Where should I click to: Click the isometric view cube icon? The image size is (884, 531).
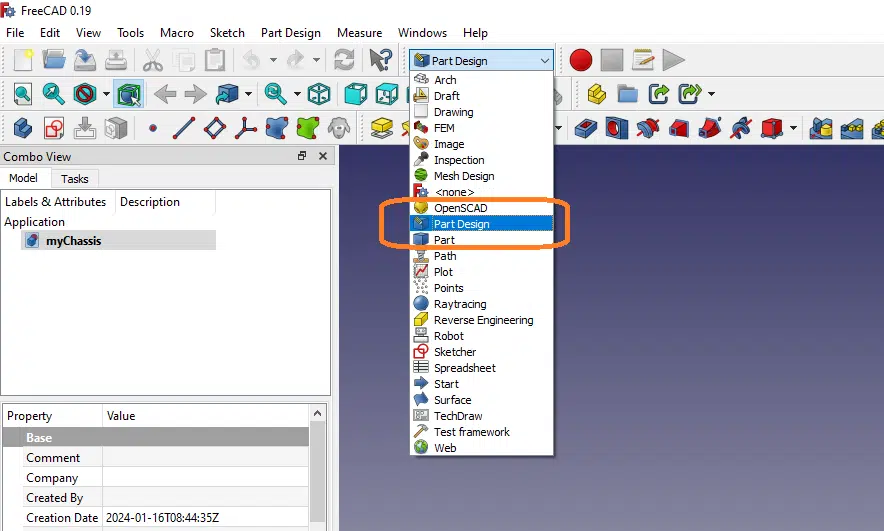pos(319,94)
